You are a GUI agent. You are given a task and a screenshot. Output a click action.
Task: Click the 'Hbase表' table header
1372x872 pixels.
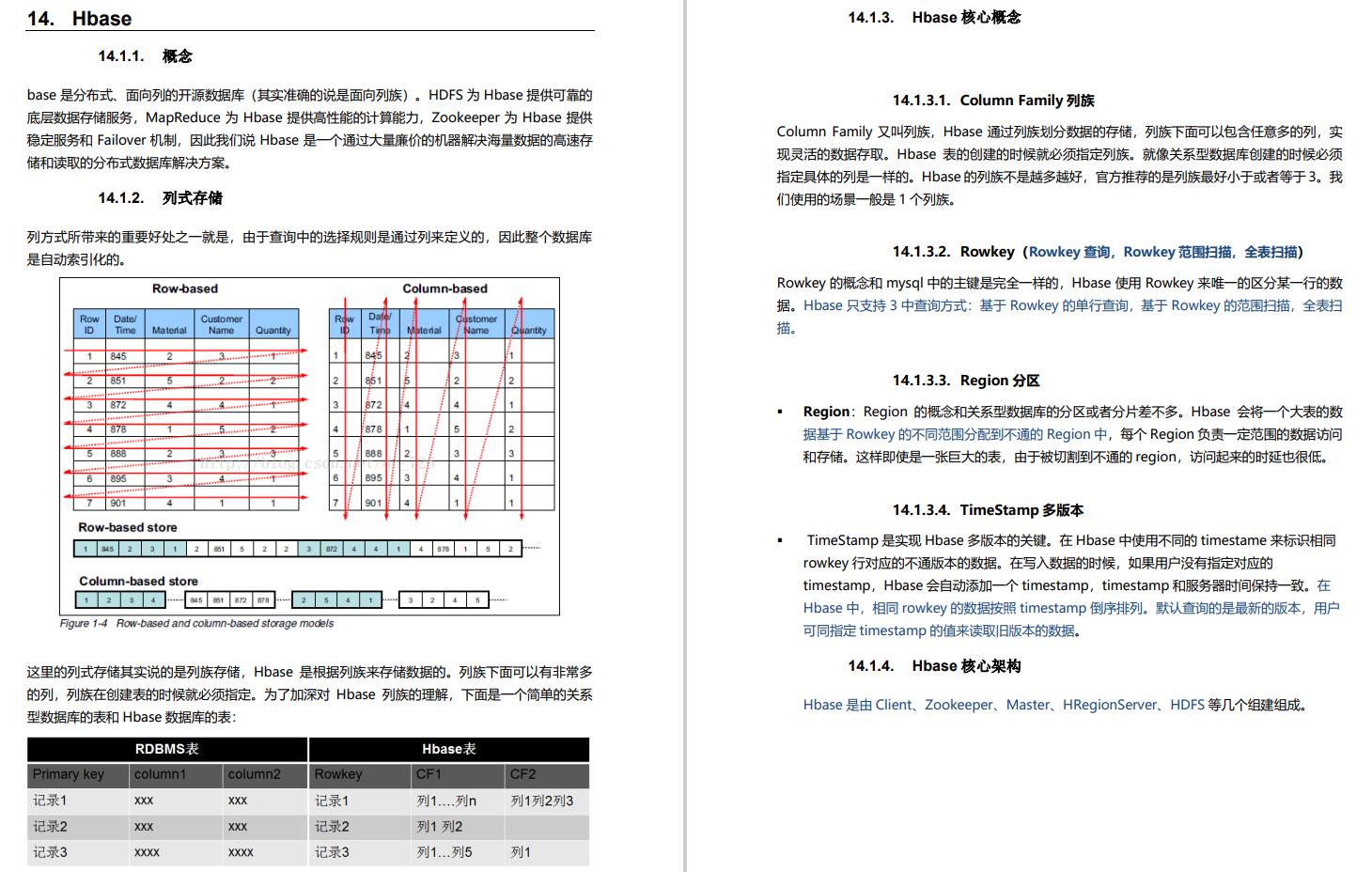tap(449, 750)
